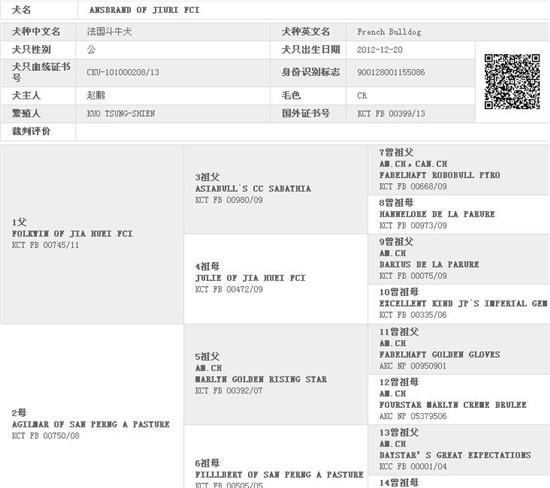Click dog name ANSBRAND OF JIURI FCI
The image size is (550, 488).
(144, 10)
